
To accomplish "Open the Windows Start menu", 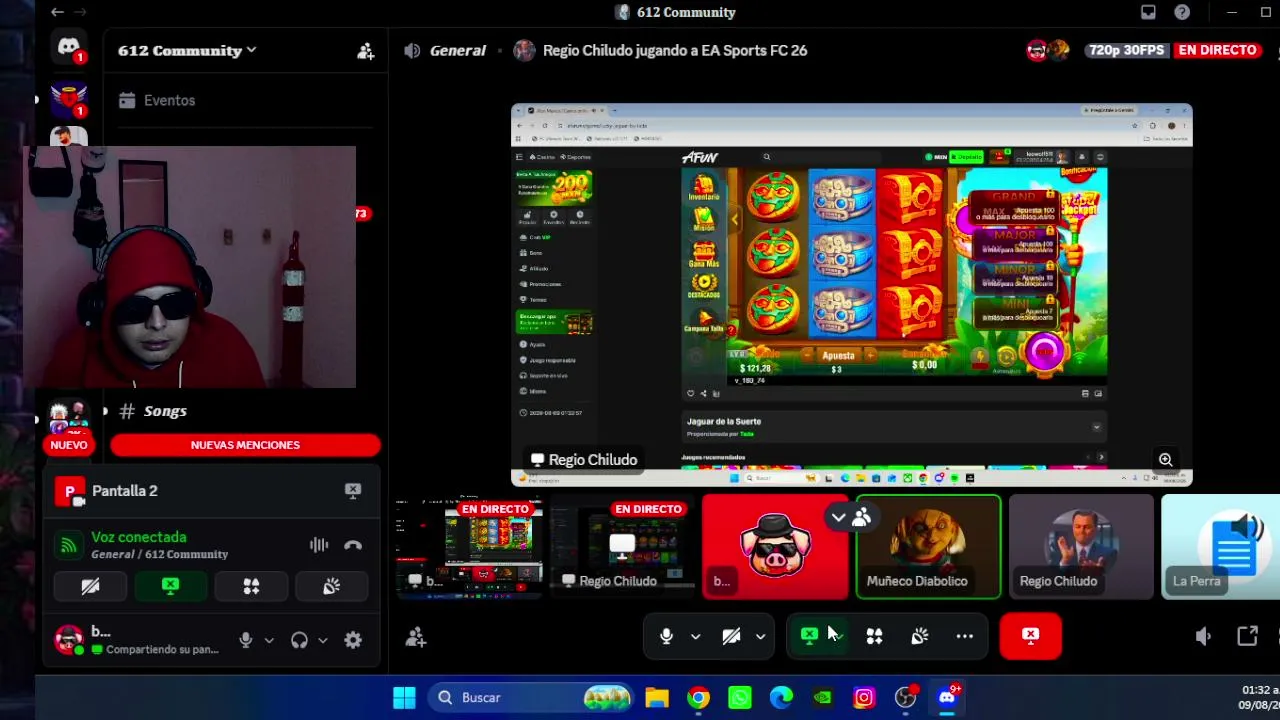I will [404, 698].
